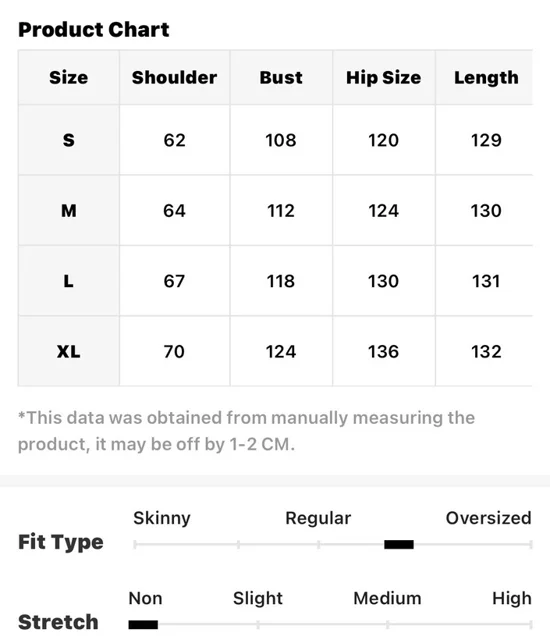Select the M size row label
This screenshot has height=640, width=550.
pos(69,211)
